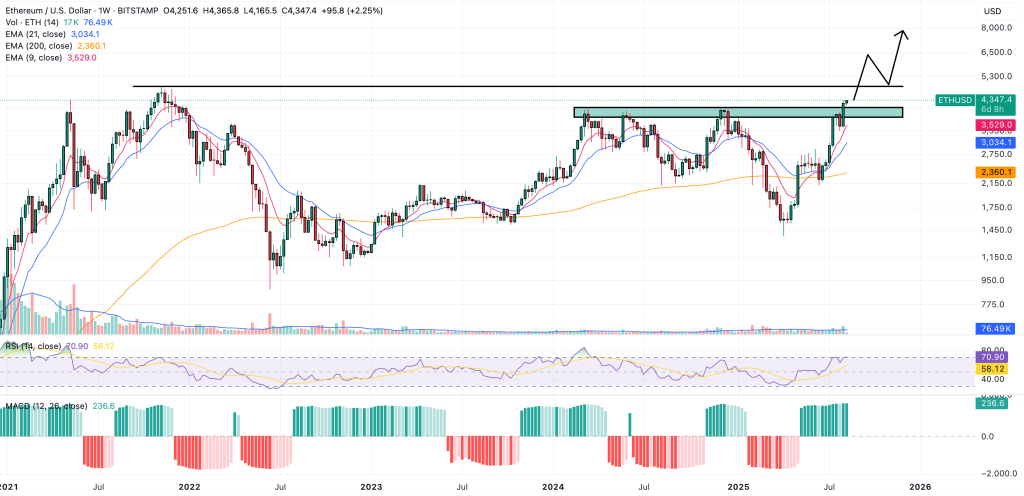
Task: Click the 5,300.0 price axis label
Action: [x=999, y=76]
